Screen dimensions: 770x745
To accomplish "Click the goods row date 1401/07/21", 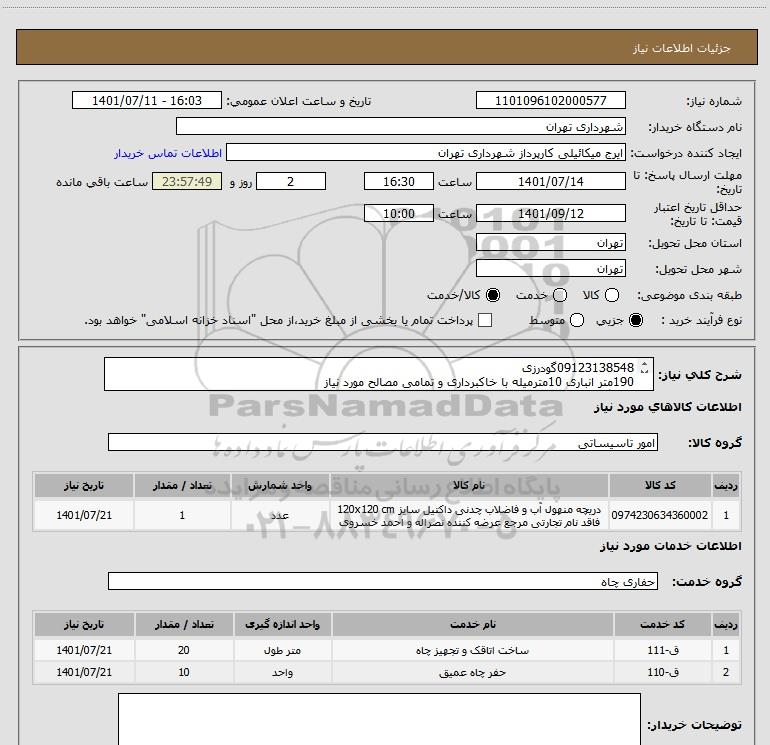I will click(x=84, y=515).
